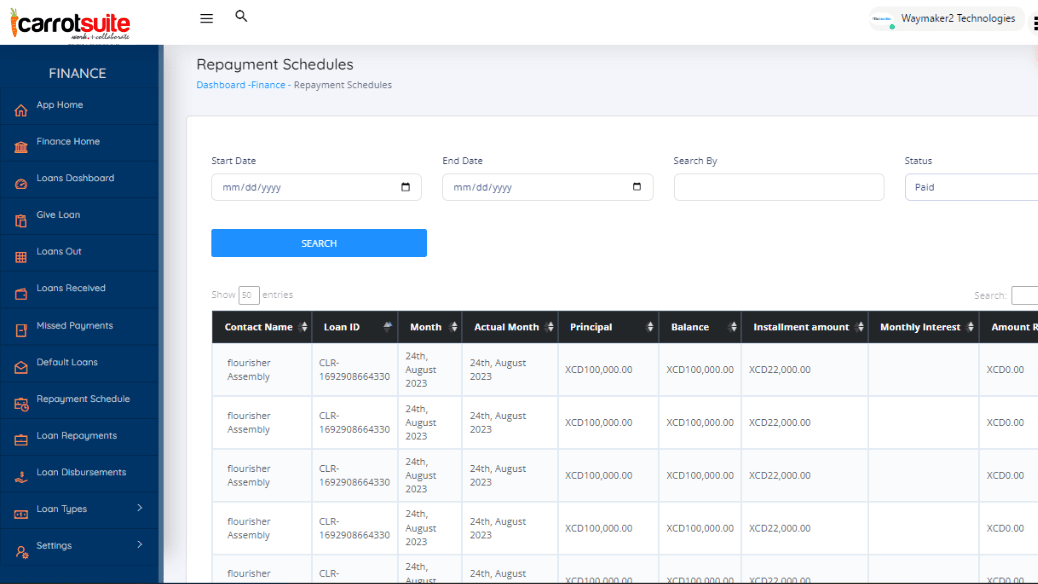Open the Status dropdown showing Paid
Viewport: 1038px width, 584px height.
click(970, 187)
